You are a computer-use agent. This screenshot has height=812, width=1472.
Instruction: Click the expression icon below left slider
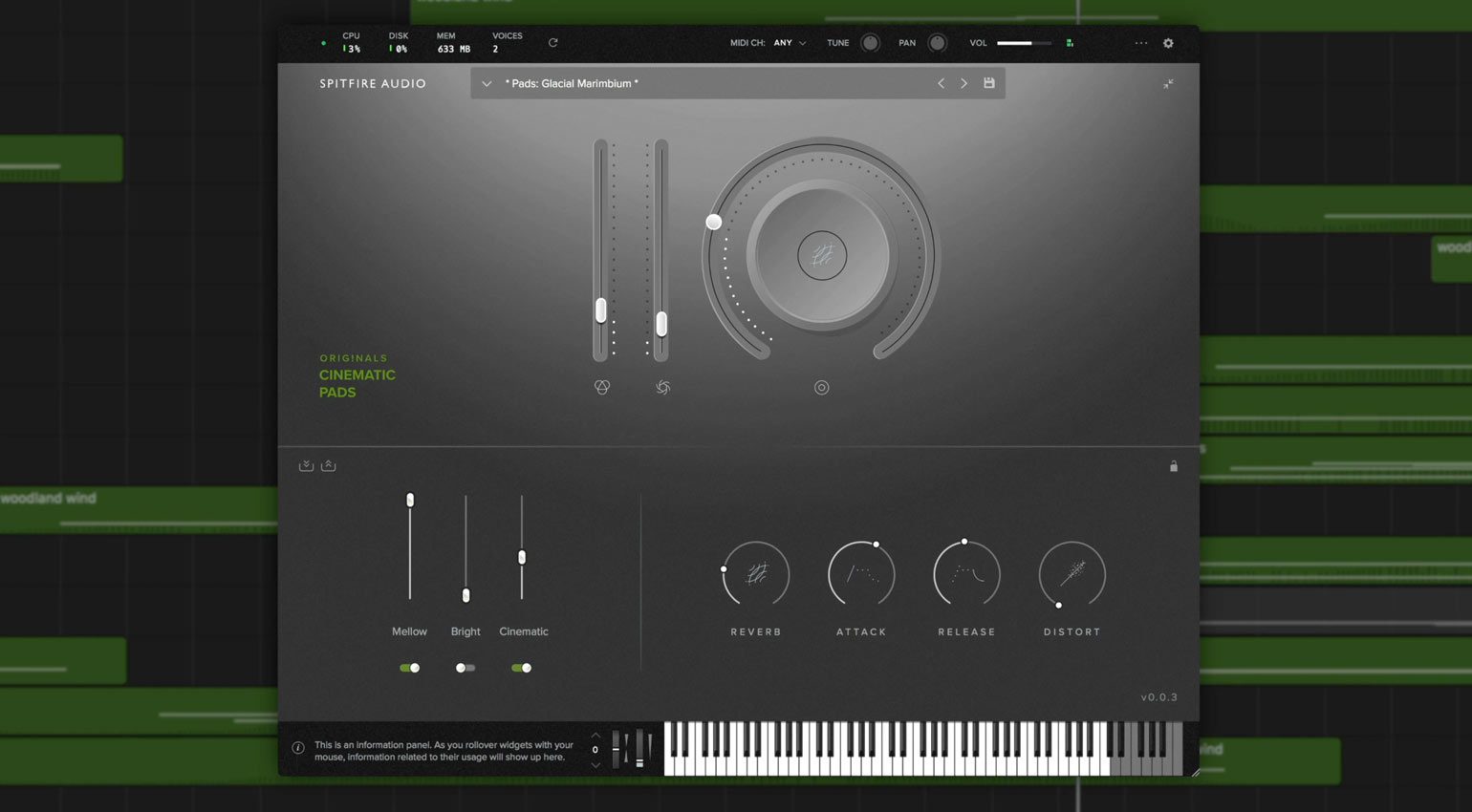click(x=602, y=387)
